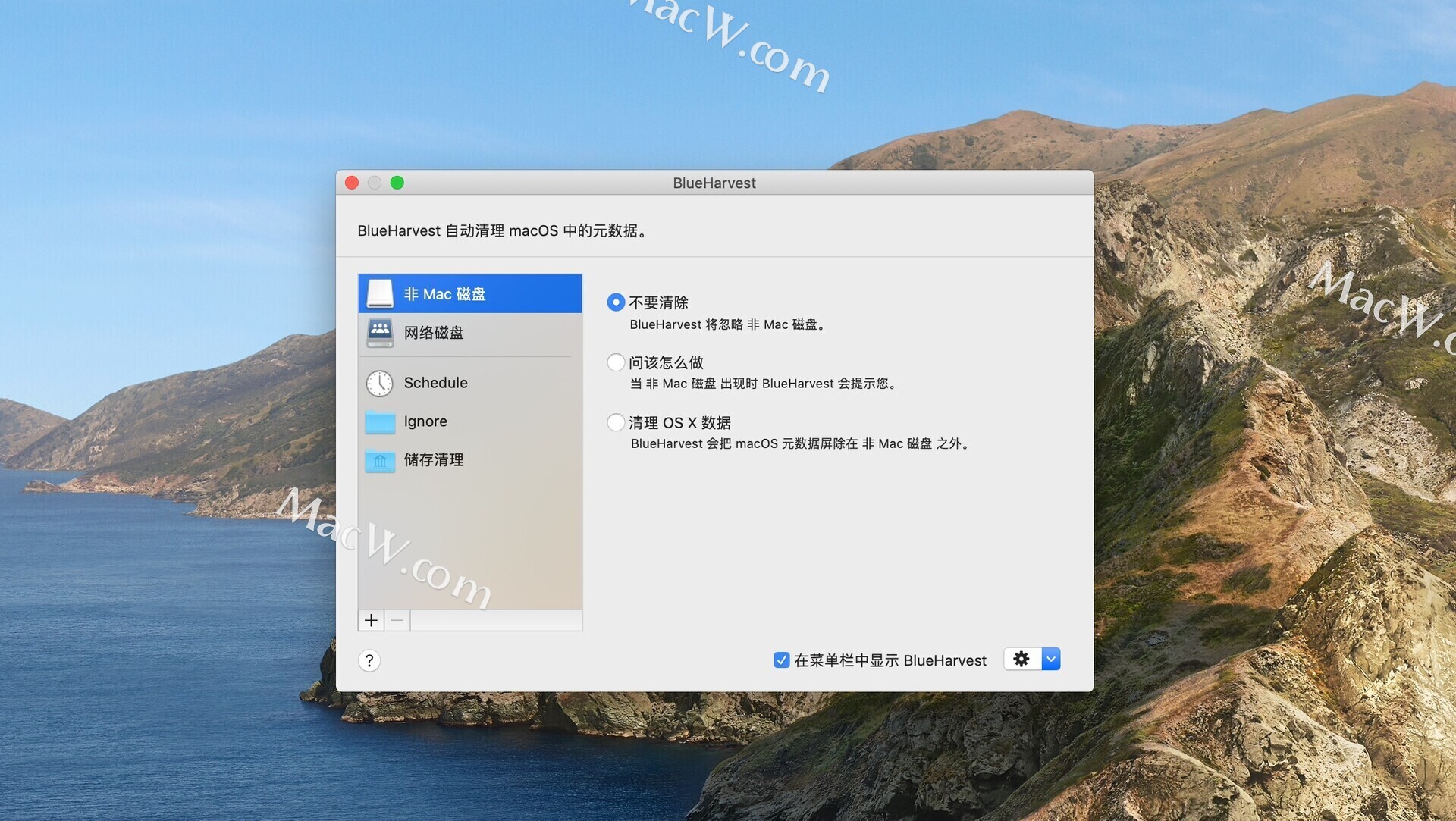This screenshot has width=1456, height=821.
Task: Click the Ignore folder icon
Action: (380, 421)
